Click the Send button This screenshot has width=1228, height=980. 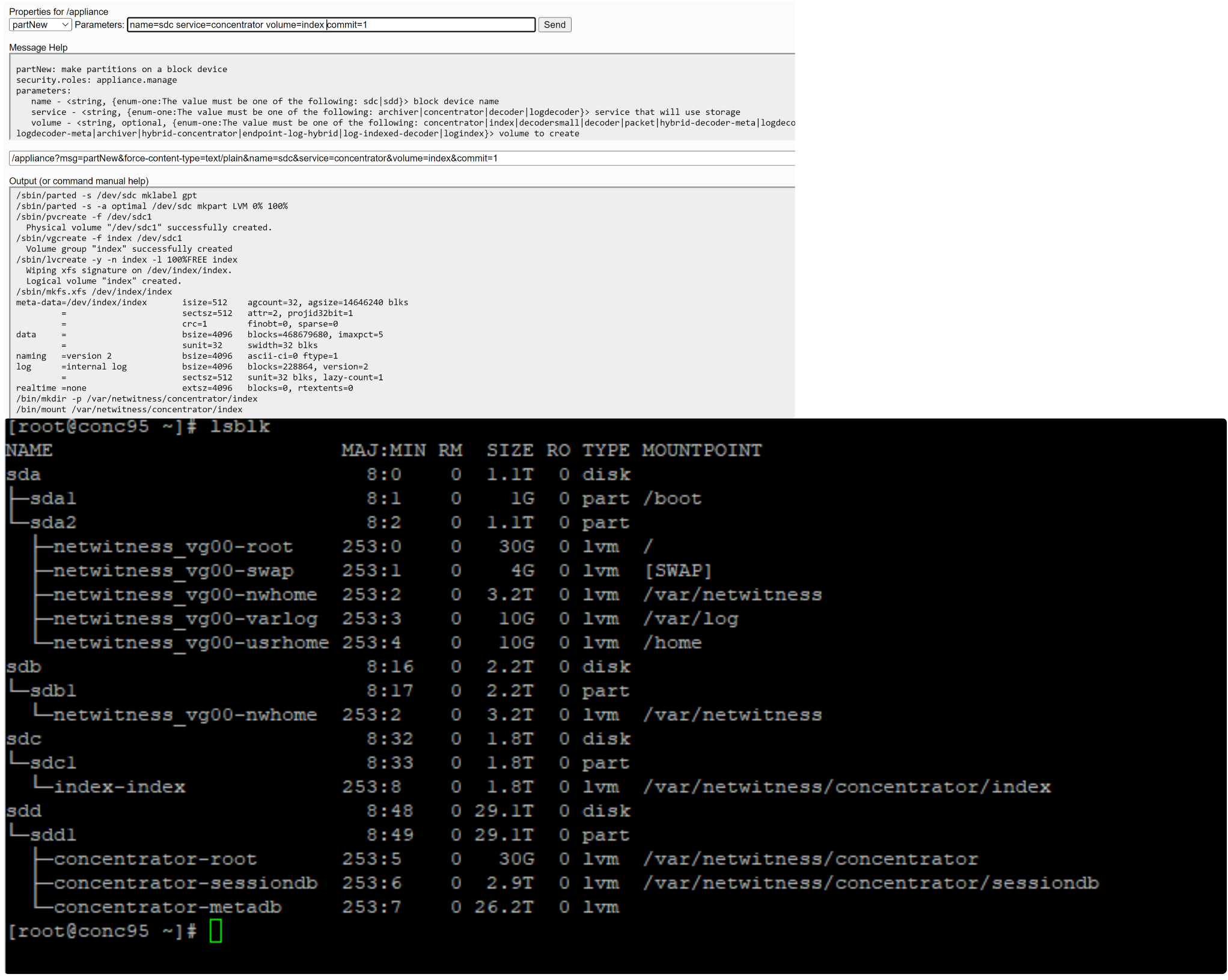(x=554, y=25)
